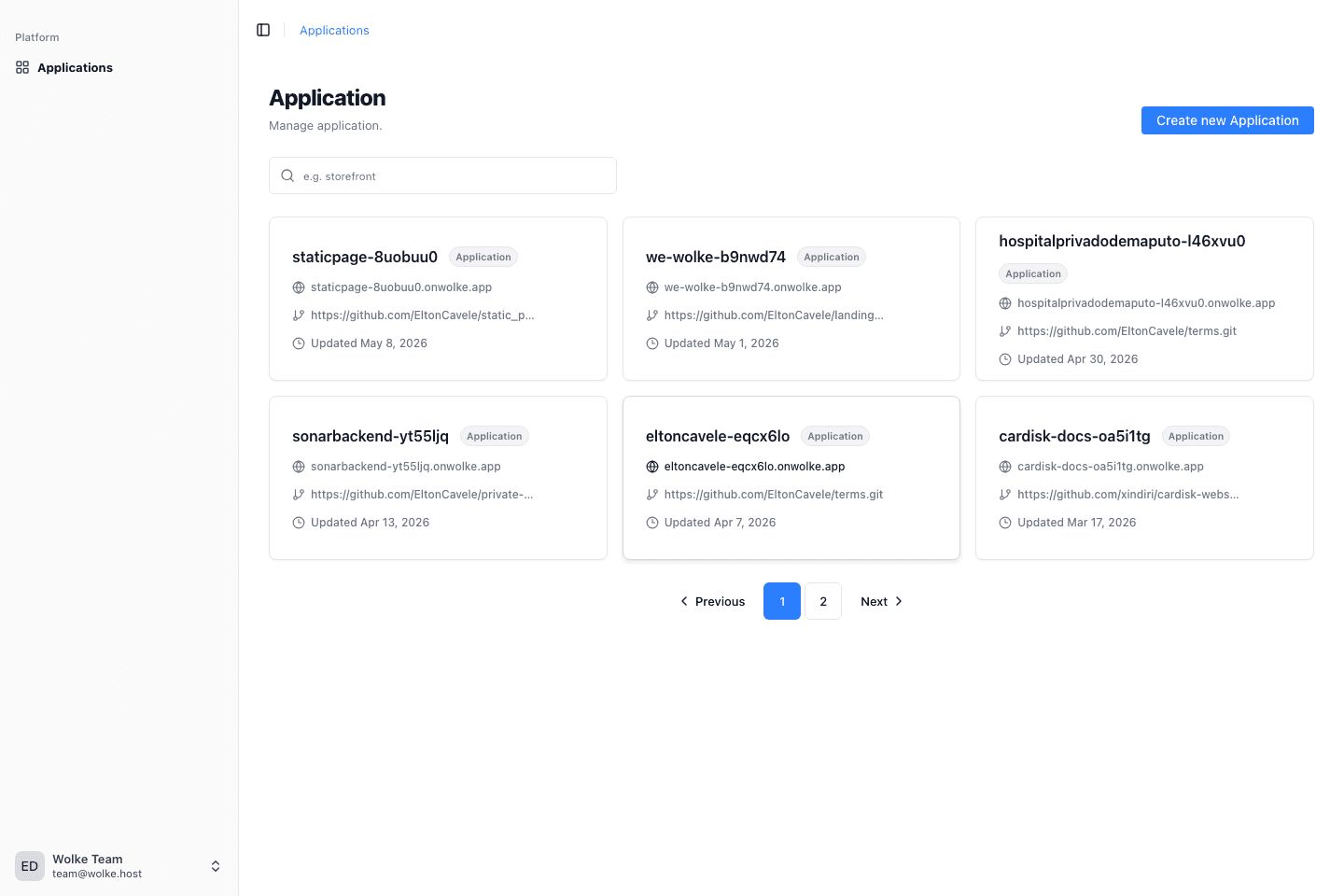Click the EltonCavele/static_p repository URL
This screenshot has width=1344, height=896.
coord(423,315)
